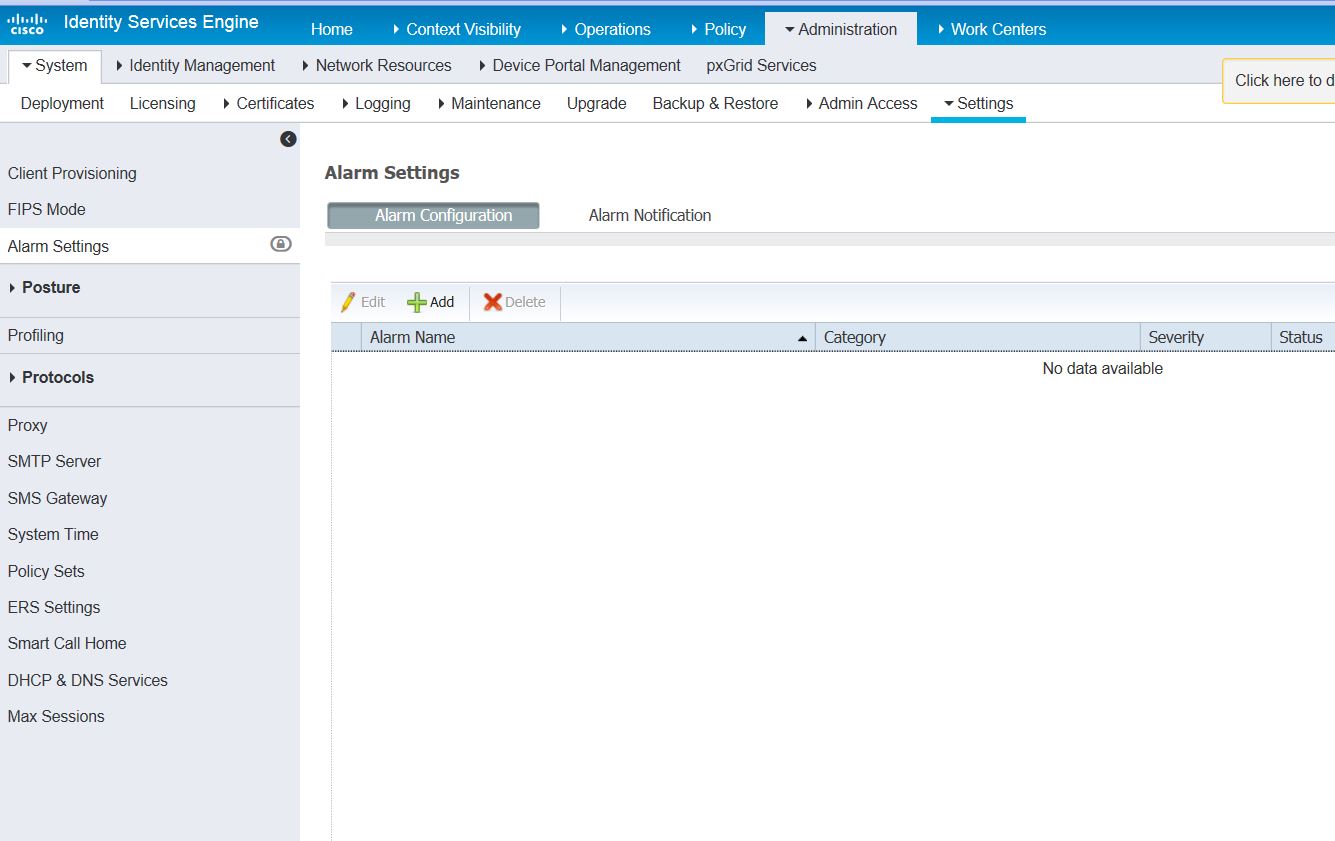Open Identity Management submenu
The image size is (1335, 841).
coord(196,66)
